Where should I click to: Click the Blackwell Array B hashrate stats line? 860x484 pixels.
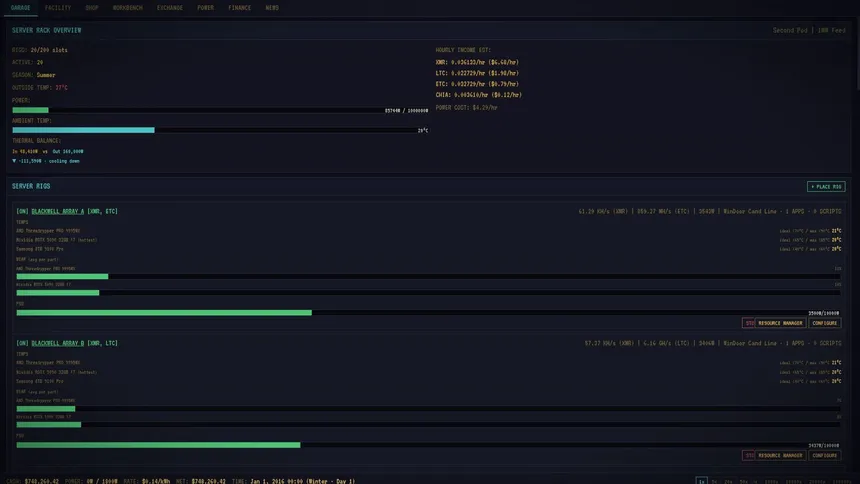pyautogui.click(x=713, y=344)
